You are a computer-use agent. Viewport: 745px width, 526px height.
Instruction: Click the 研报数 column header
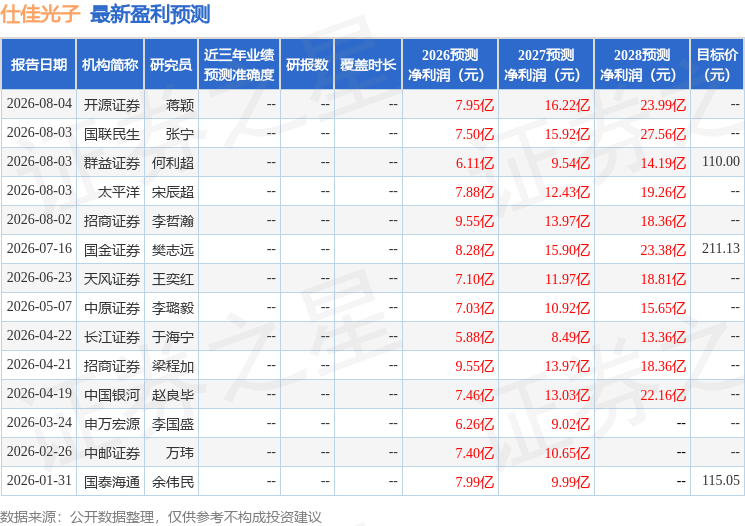click(x=307, y=65)
